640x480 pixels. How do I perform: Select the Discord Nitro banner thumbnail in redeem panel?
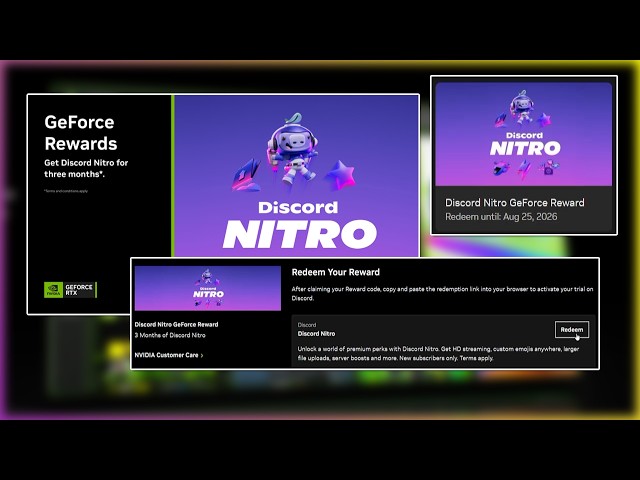pyautogui.click(x=208, y=288)
